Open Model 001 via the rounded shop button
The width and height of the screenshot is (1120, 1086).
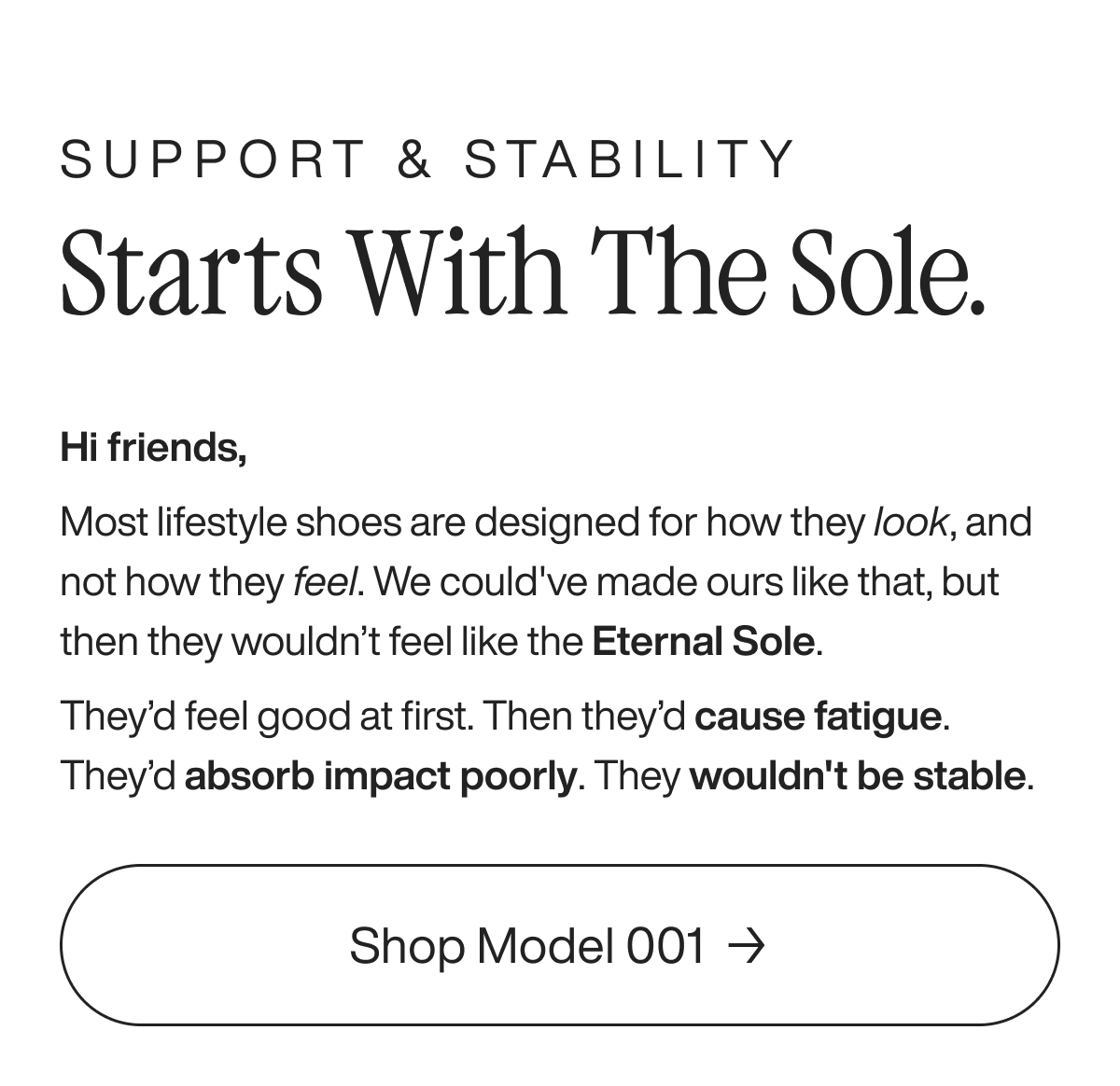(553, 944)
